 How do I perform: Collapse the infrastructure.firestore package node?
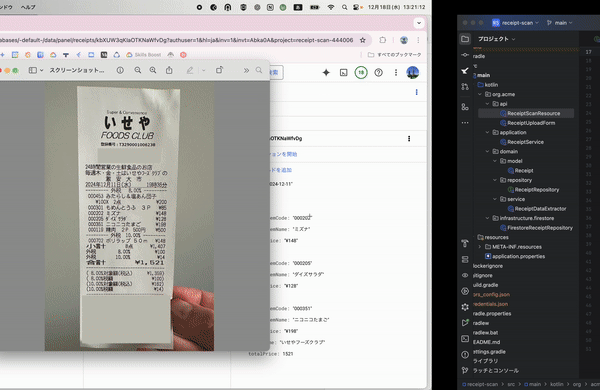tap(488, 218)
